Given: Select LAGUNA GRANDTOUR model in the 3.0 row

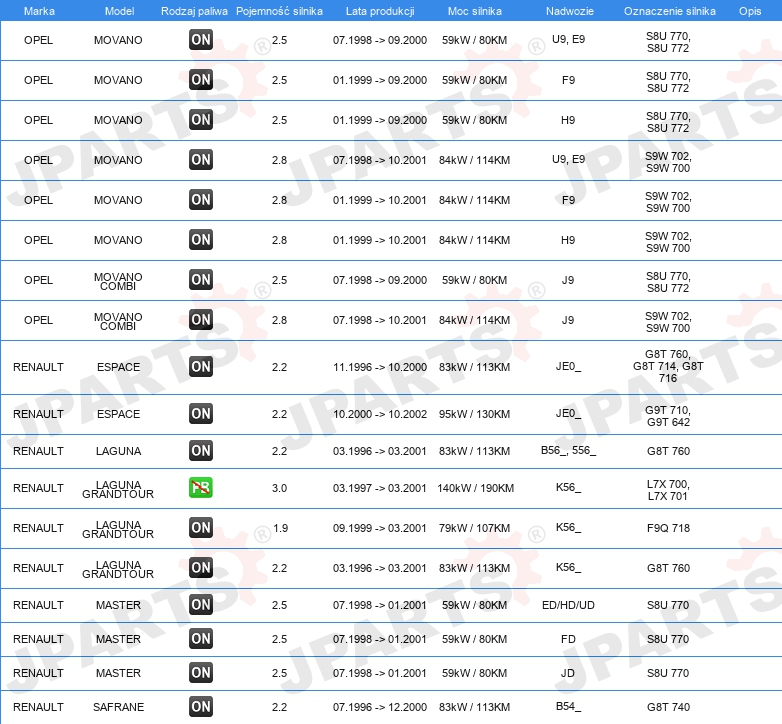Looking at the screenshot, I should (118, 489).
